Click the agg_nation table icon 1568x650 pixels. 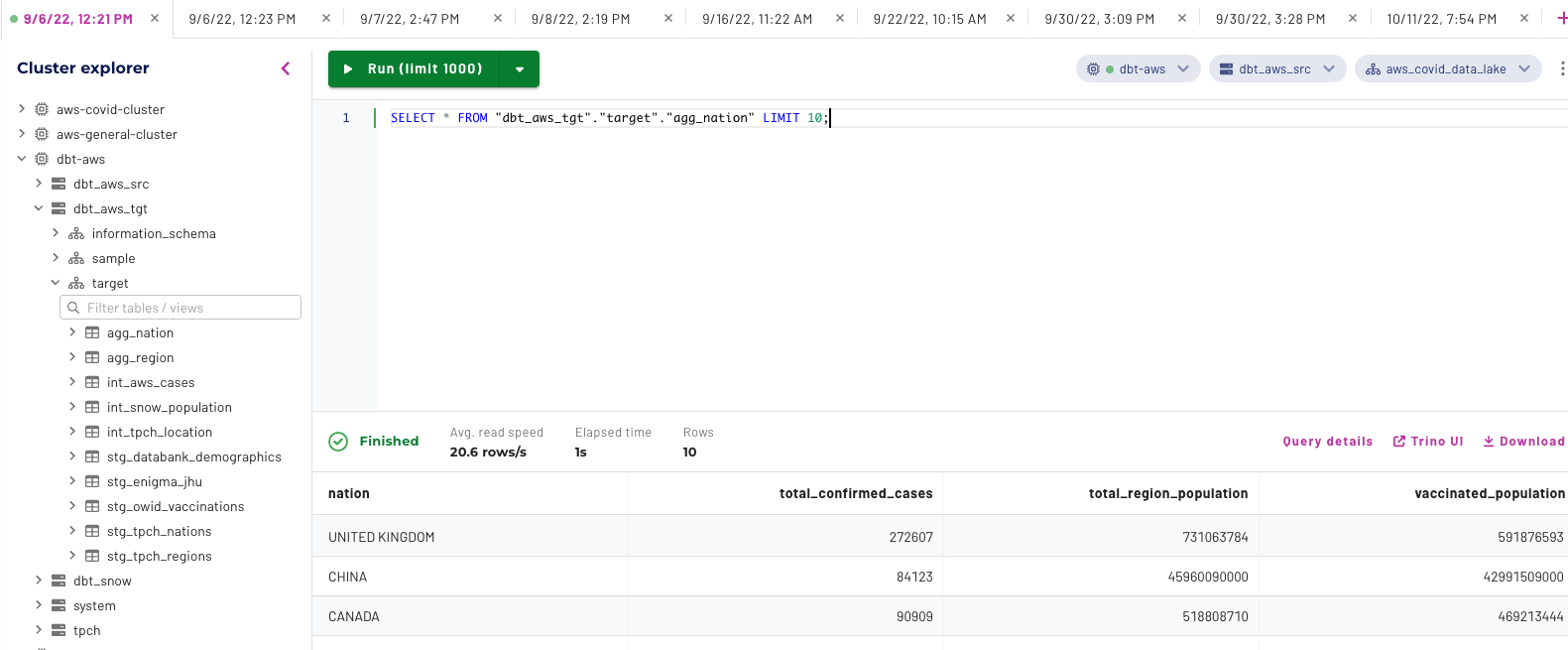tap(92, 332)
